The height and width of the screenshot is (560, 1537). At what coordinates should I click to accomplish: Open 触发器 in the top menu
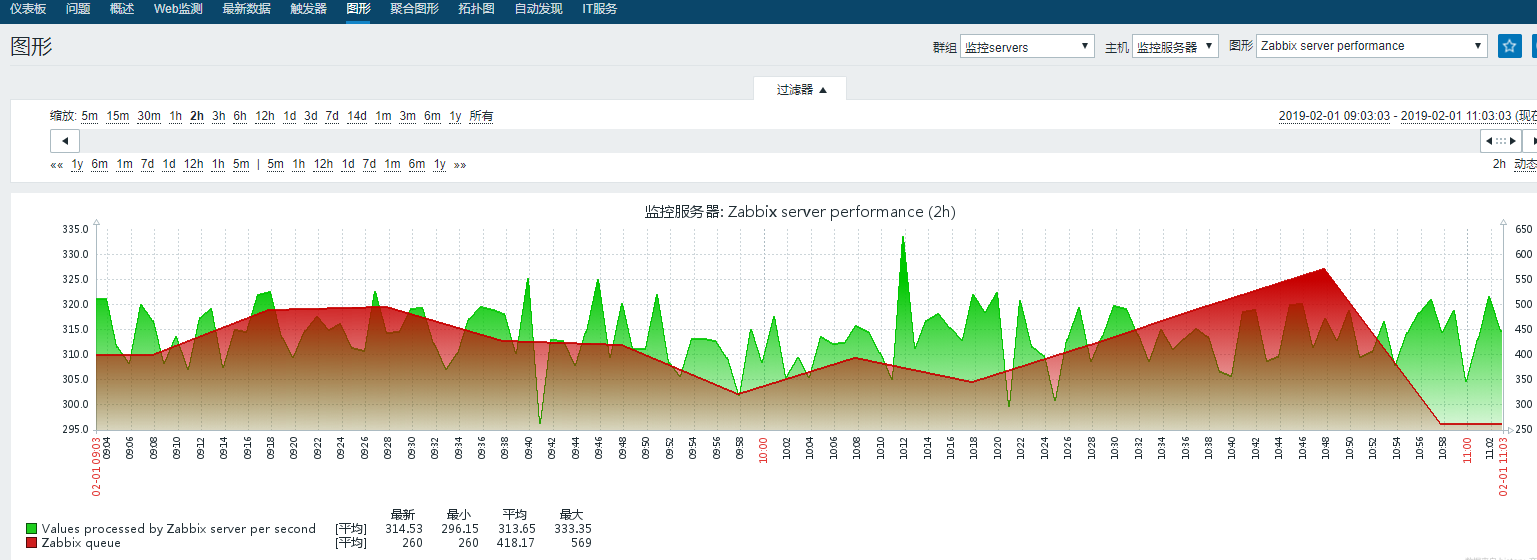[308, 9]
